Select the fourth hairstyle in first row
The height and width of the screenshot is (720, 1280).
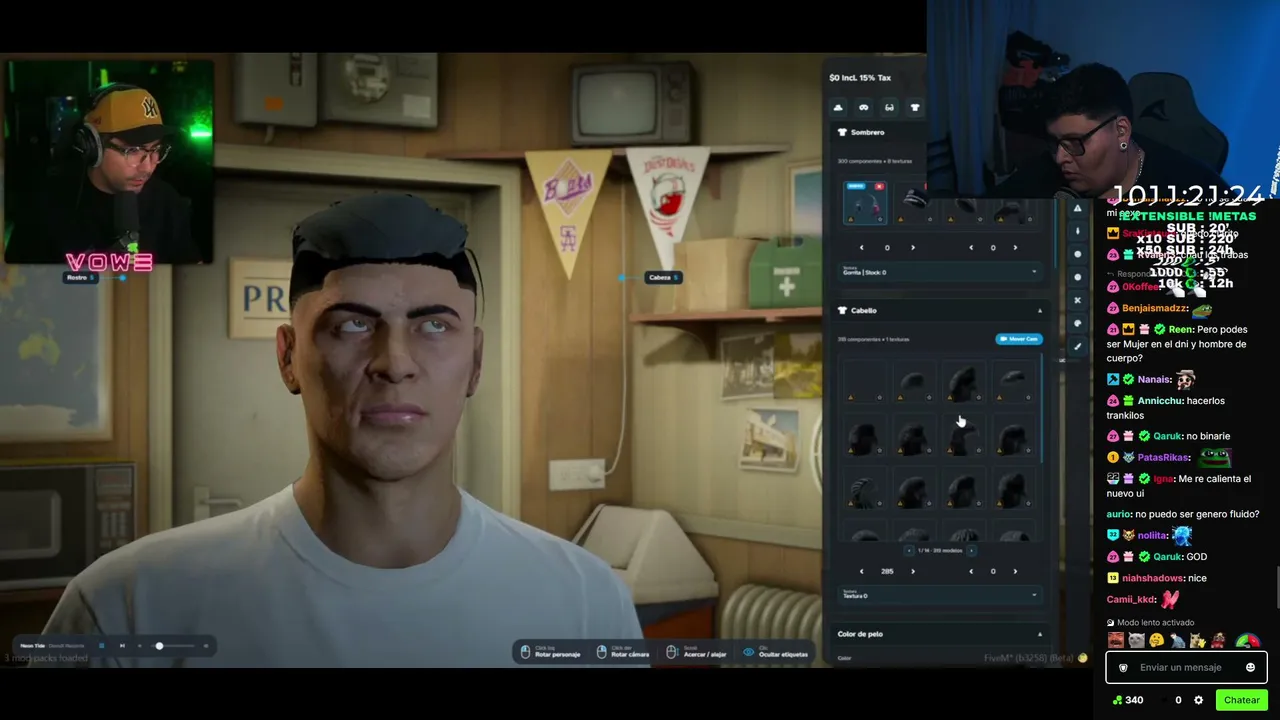pyautogui.click(x=1013, y=382)
